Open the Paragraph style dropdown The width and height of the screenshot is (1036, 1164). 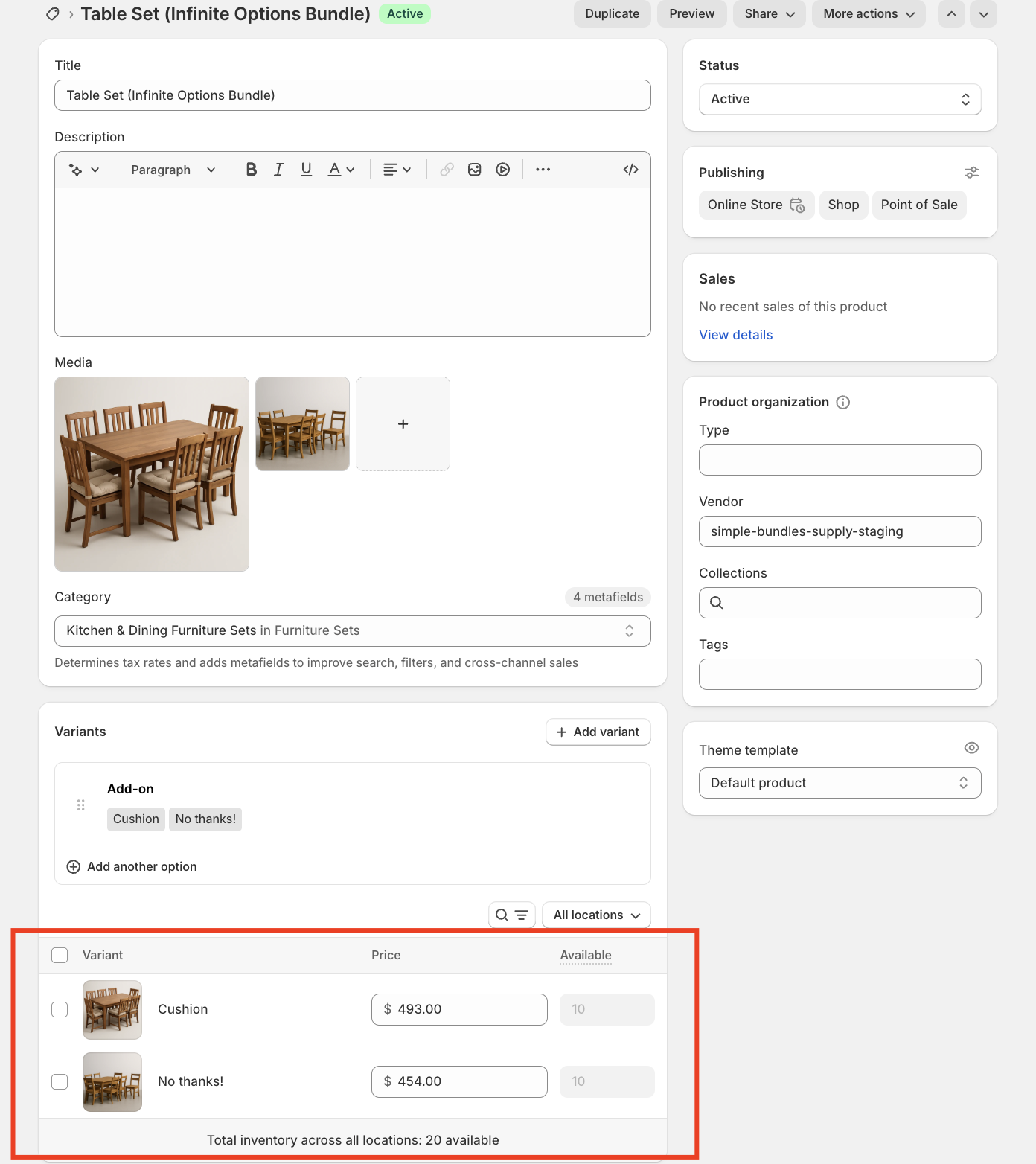coord(173,170)
